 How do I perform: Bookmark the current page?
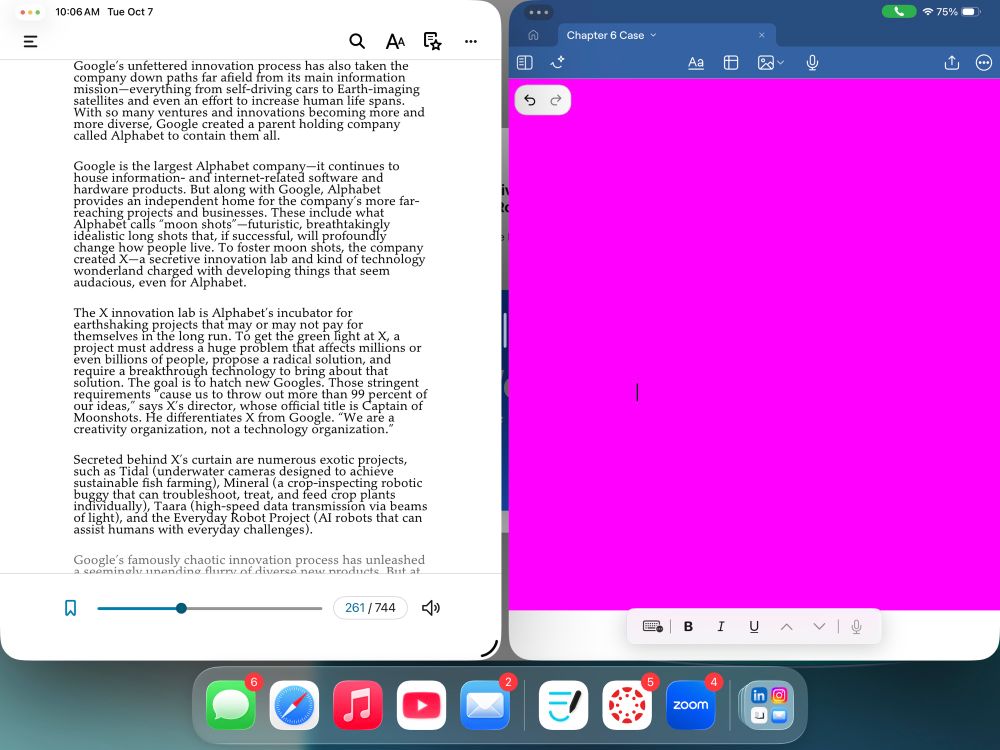[x=70, y=608]
